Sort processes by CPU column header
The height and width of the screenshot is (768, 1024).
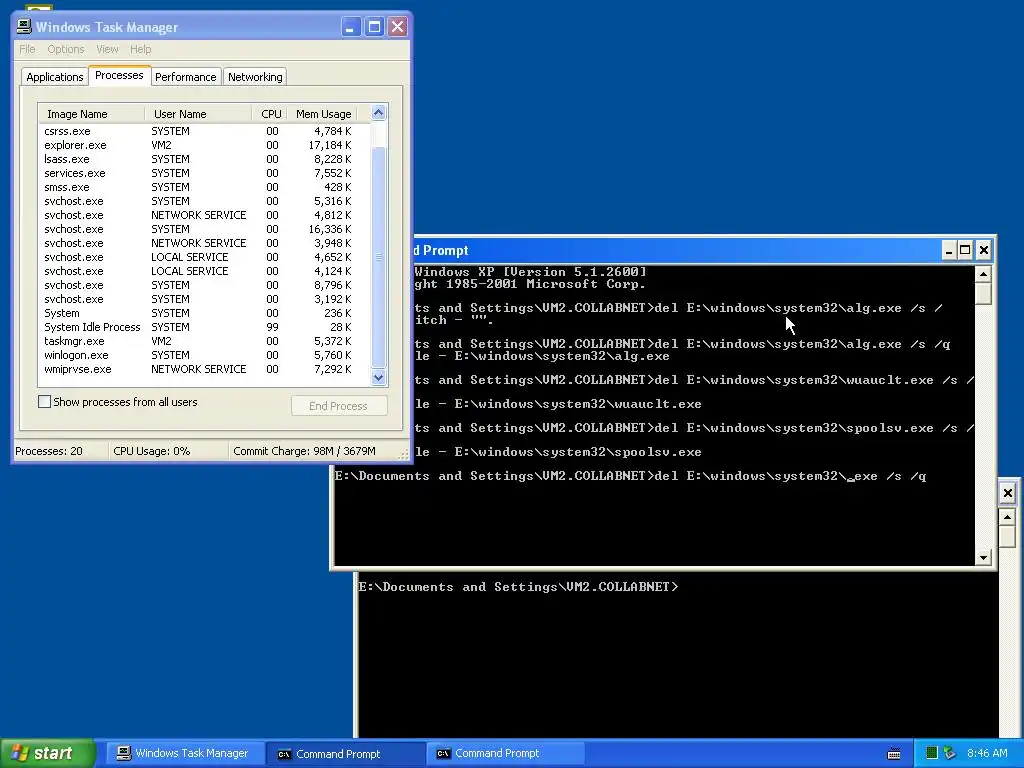pos(269,114)
